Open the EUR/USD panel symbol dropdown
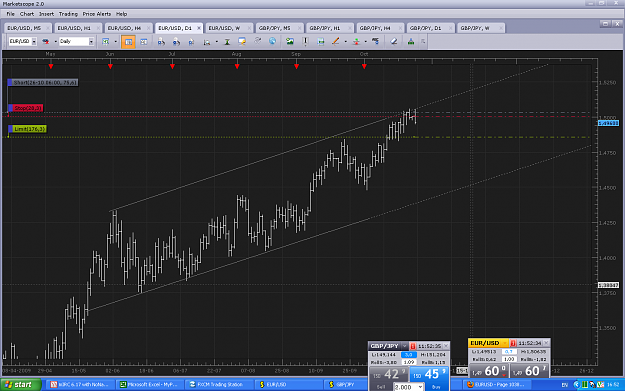625x391 pixels. pos(505,343)
